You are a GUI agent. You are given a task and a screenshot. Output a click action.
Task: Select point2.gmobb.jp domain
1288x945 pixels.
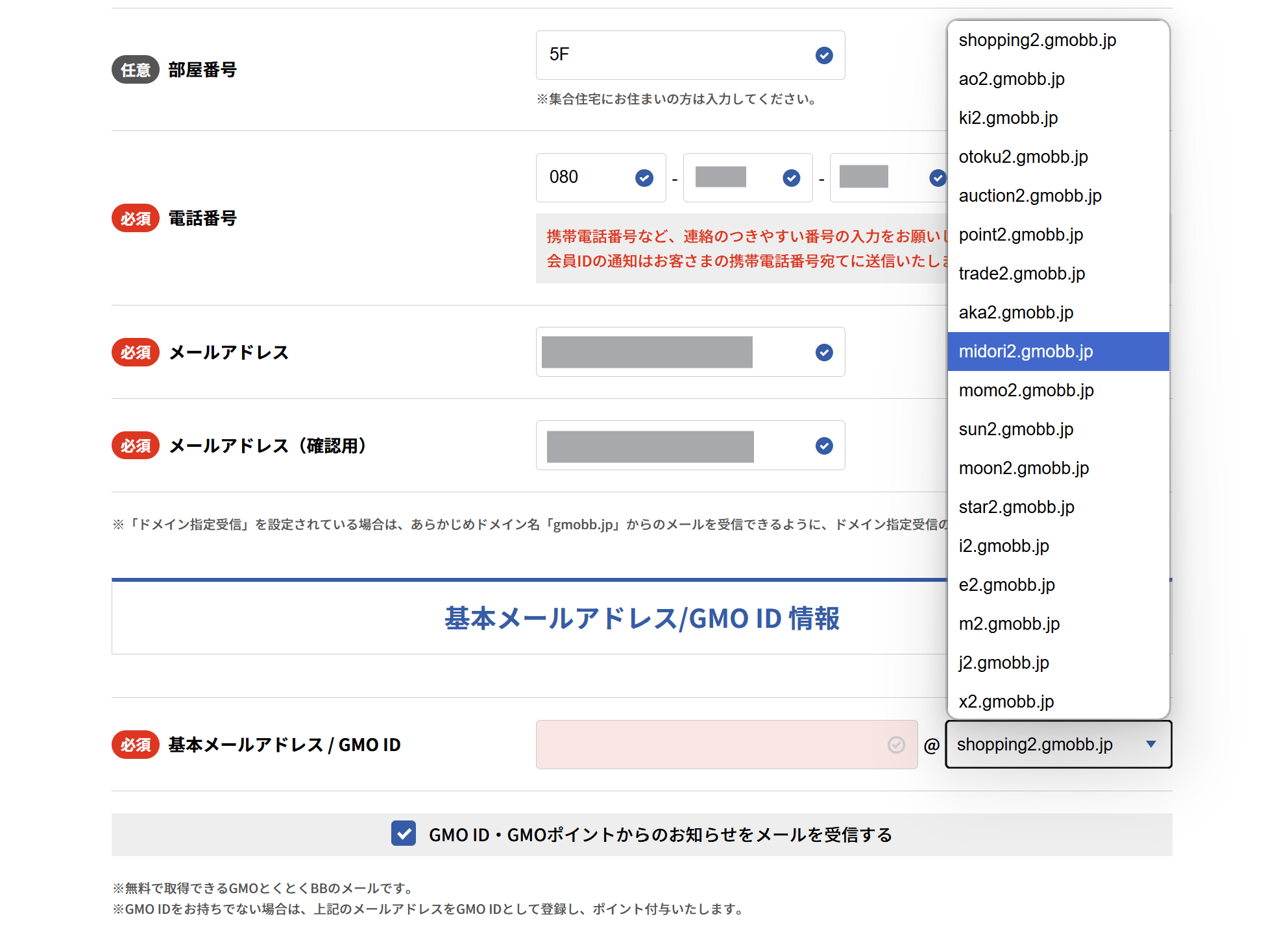click(1058, 235)
